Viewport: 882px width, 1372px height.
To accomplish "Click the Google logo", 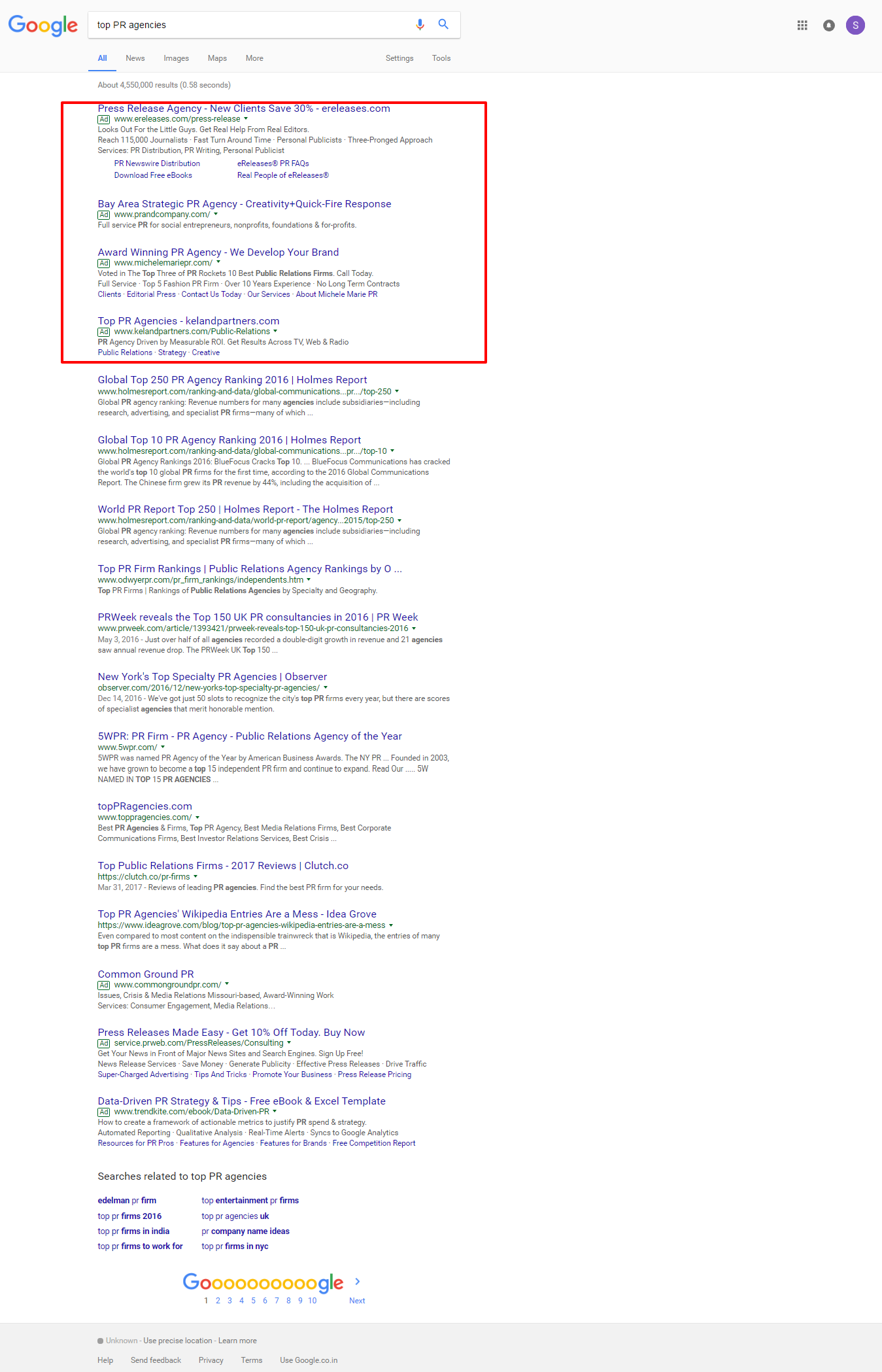I will [43, 25].
